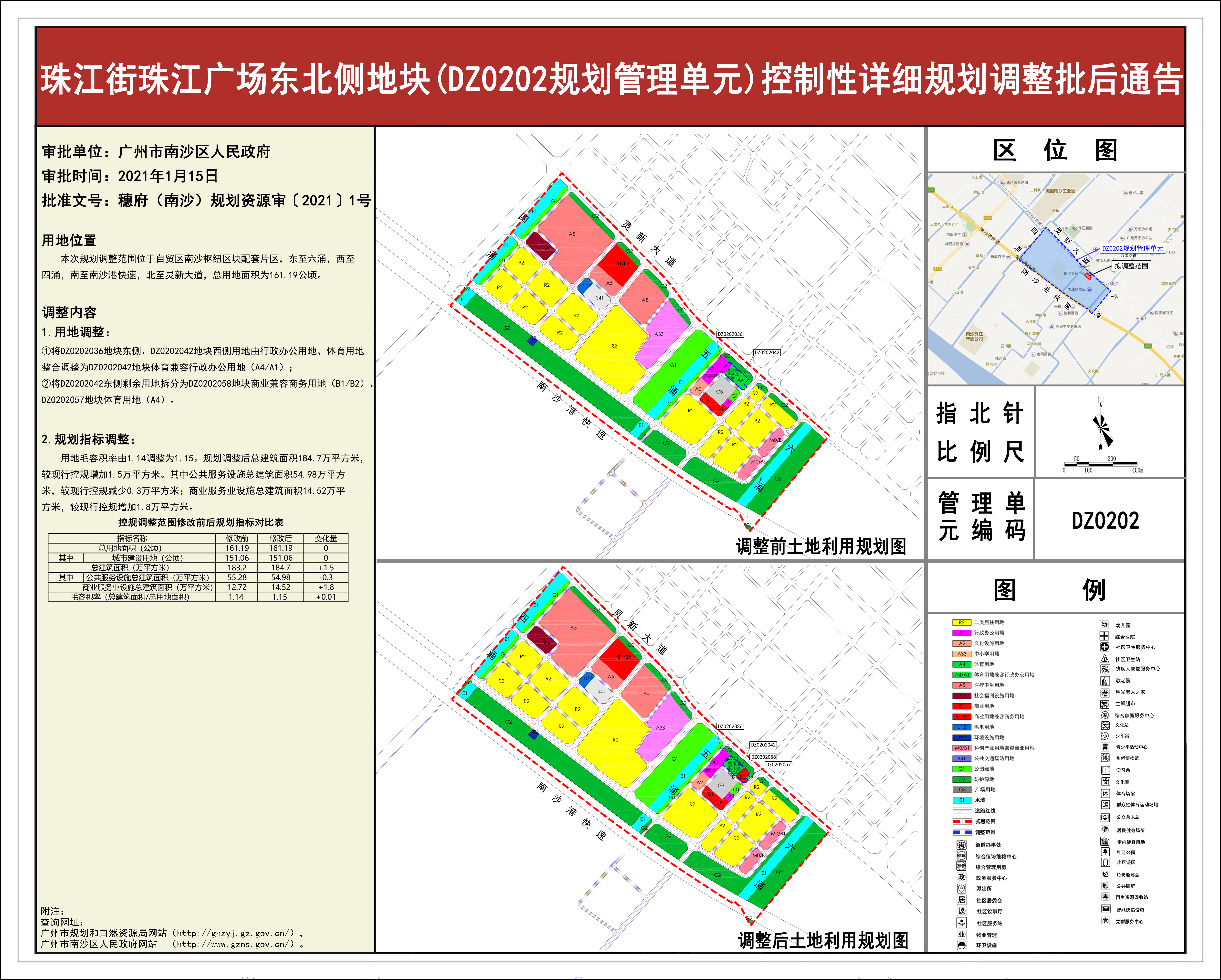Click the scale bar under the north arrow
This screenshot has height=980, width=1221.
tap(1100, 465)
